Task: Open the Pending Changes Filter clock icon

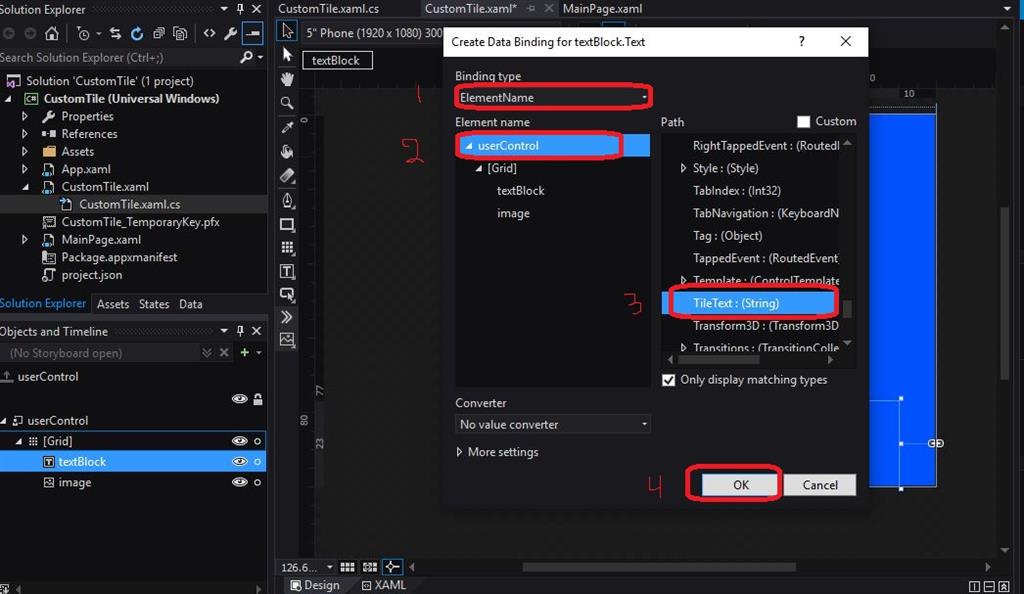Action: click(x=83, y=33)
